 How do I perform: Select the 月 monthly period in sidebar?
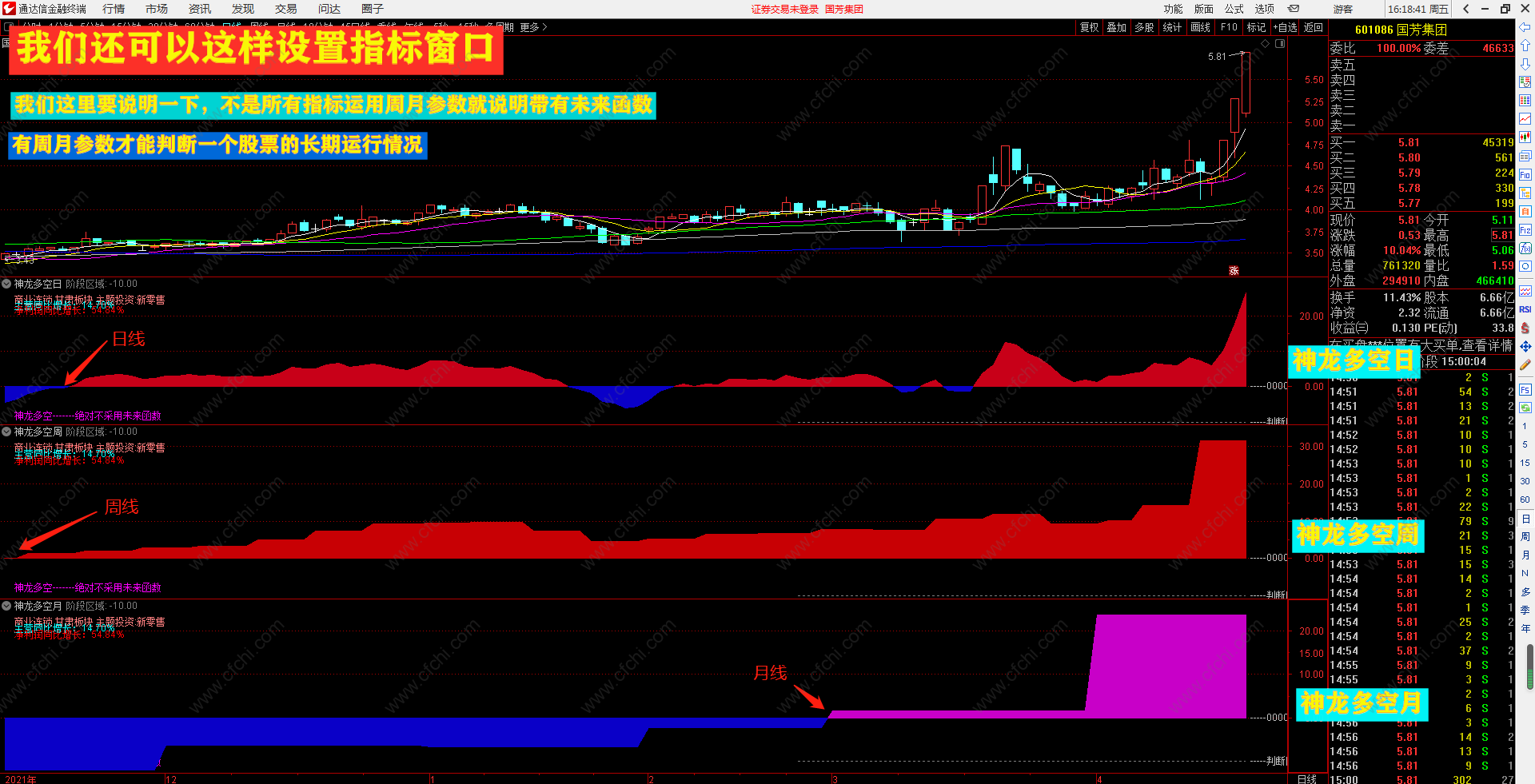tap(1525, 555)
